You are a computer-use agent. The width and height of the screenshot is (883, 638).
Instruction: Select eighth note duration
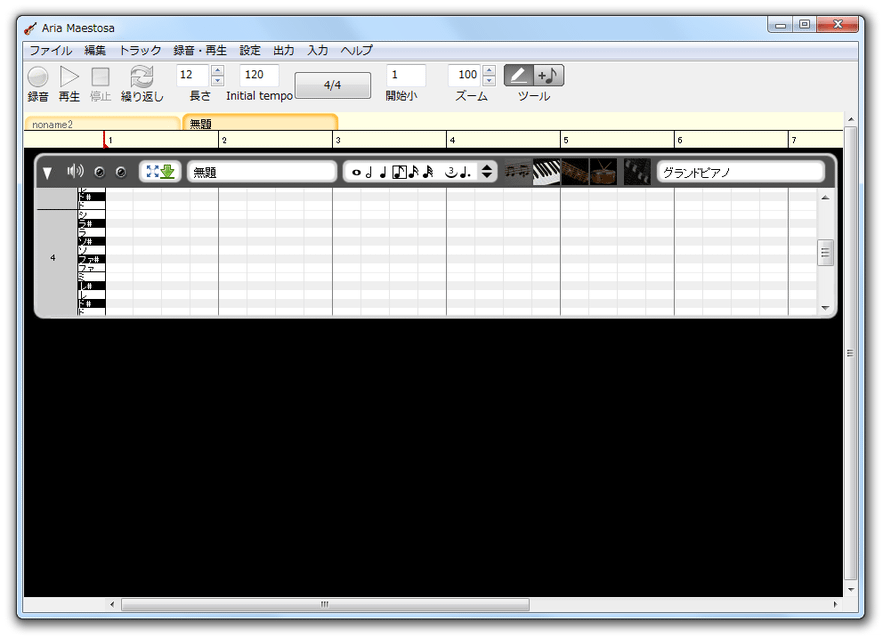point(399,172)
